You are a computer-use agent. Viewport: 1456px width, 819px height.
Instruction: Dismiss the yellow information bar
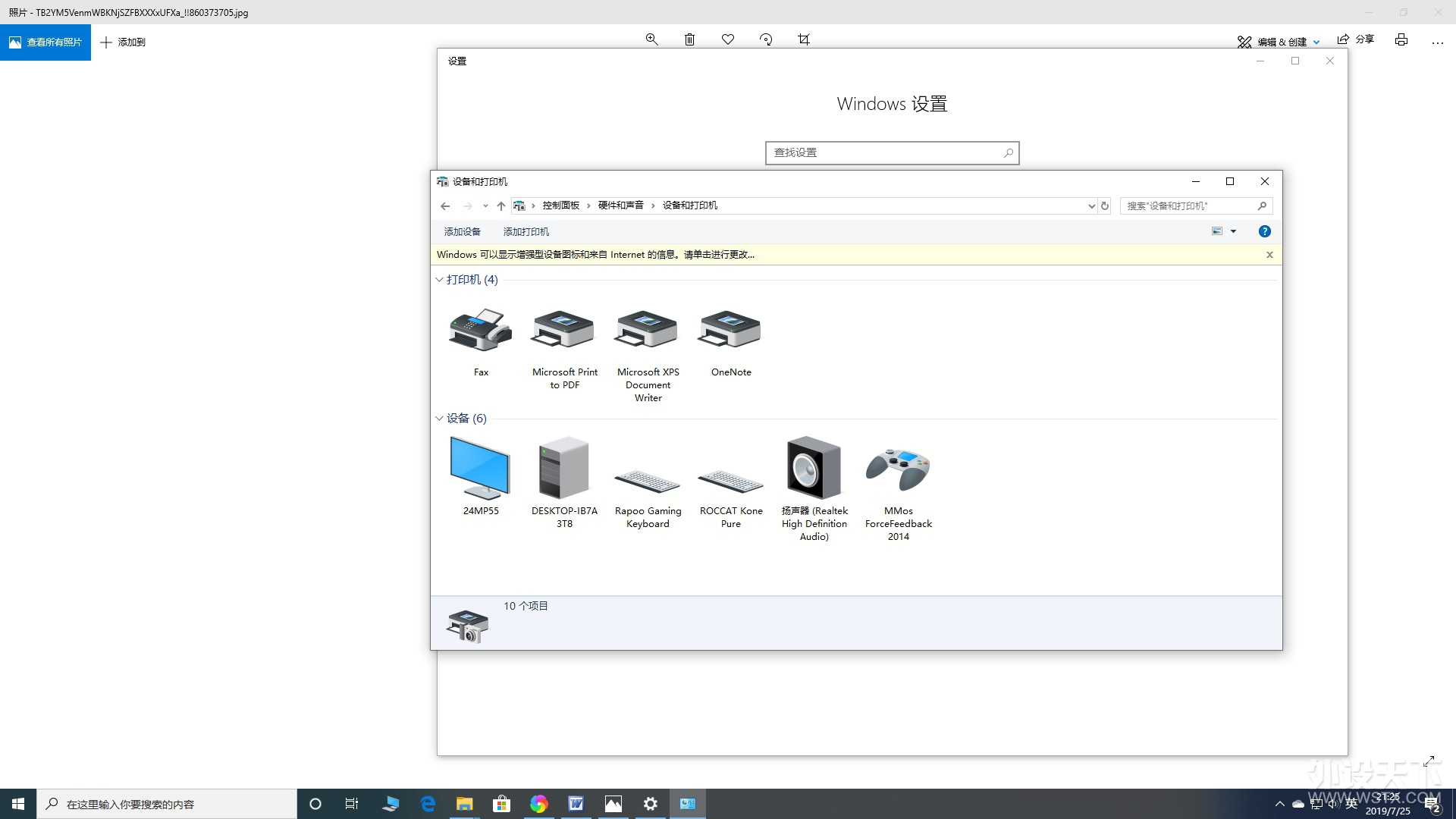point(1269,255)
